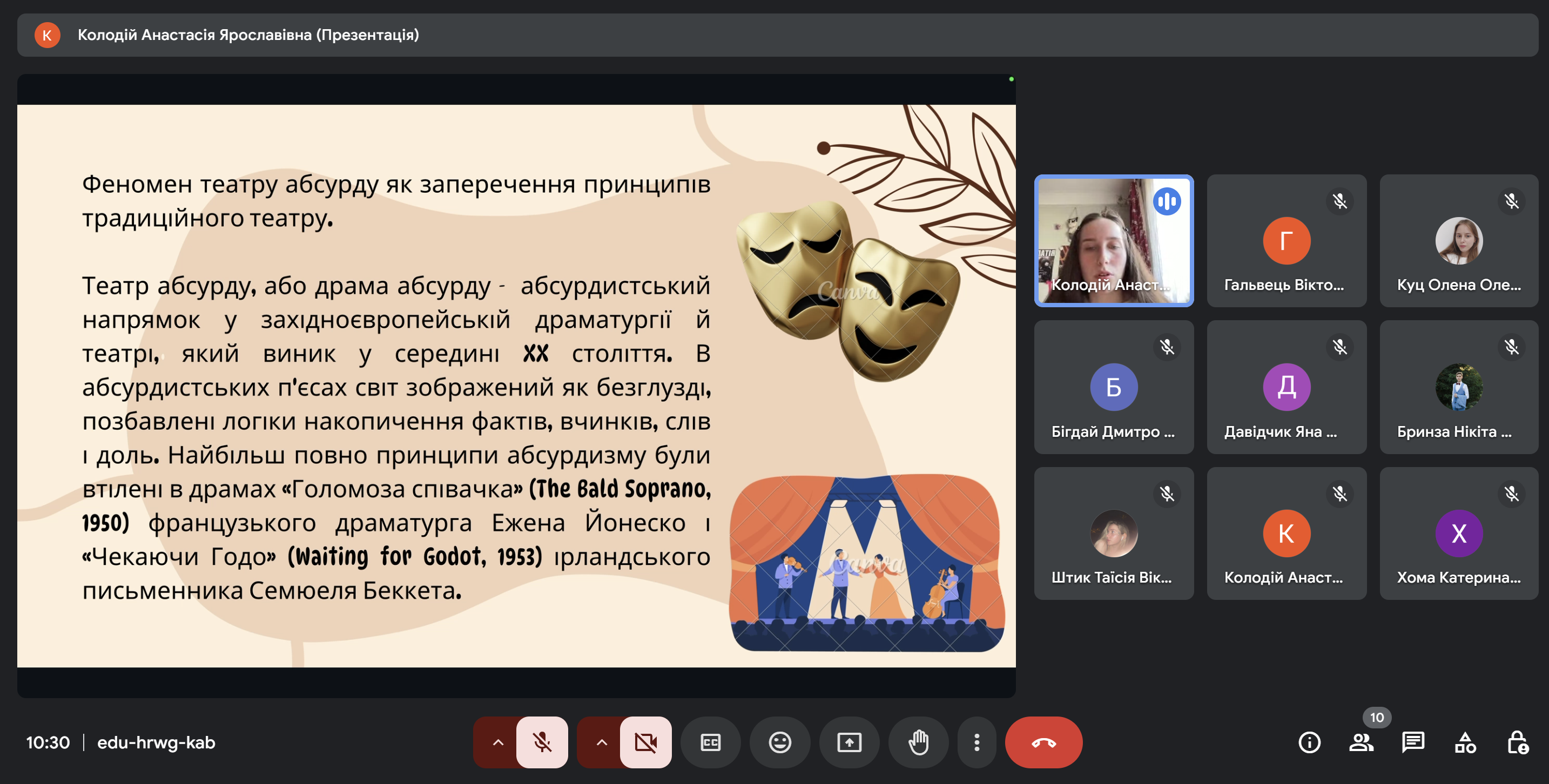Select the Куц Олена participant tile

[x=1459, y=240]
